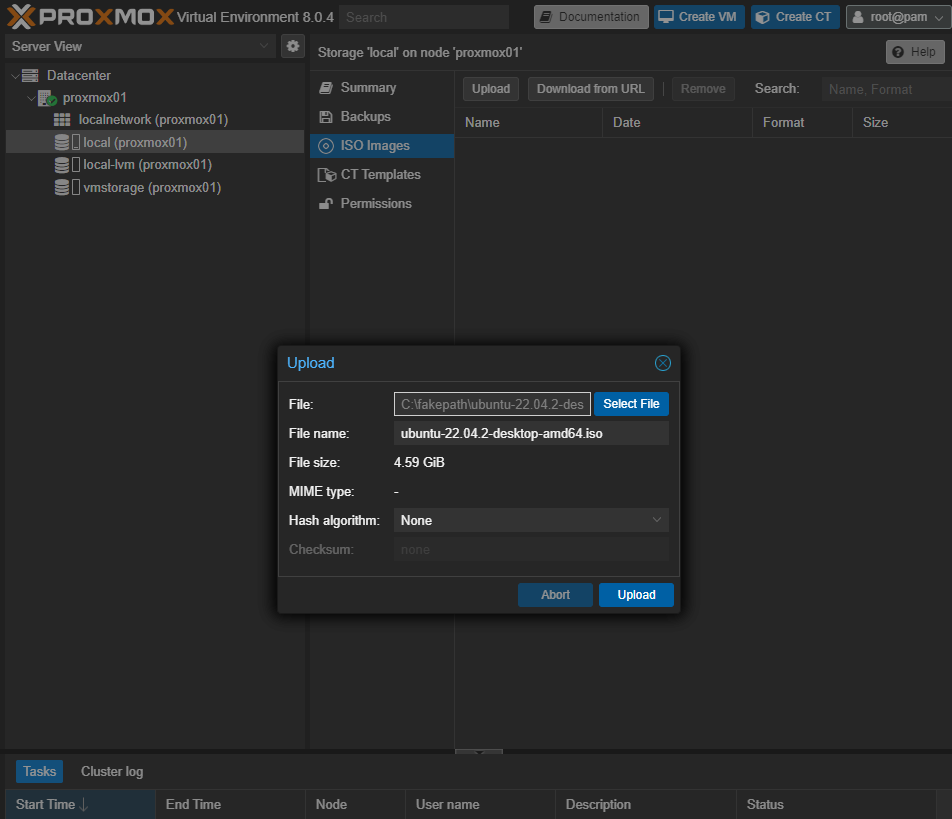952x819 pixels.
Task: Open the CT Templates section
Action: coord(380,174)
